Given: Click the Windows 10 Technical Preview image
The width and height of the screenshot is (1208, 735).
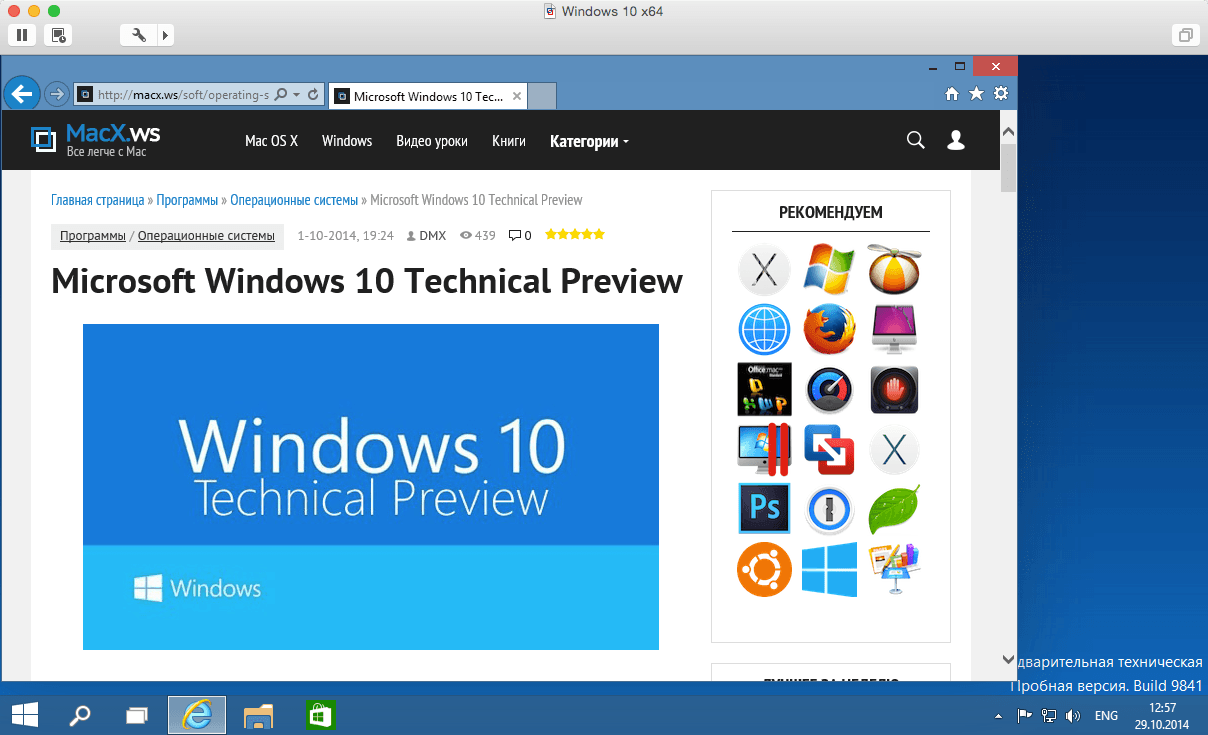Looking at the screenshot, I should (x=371, y=487).
